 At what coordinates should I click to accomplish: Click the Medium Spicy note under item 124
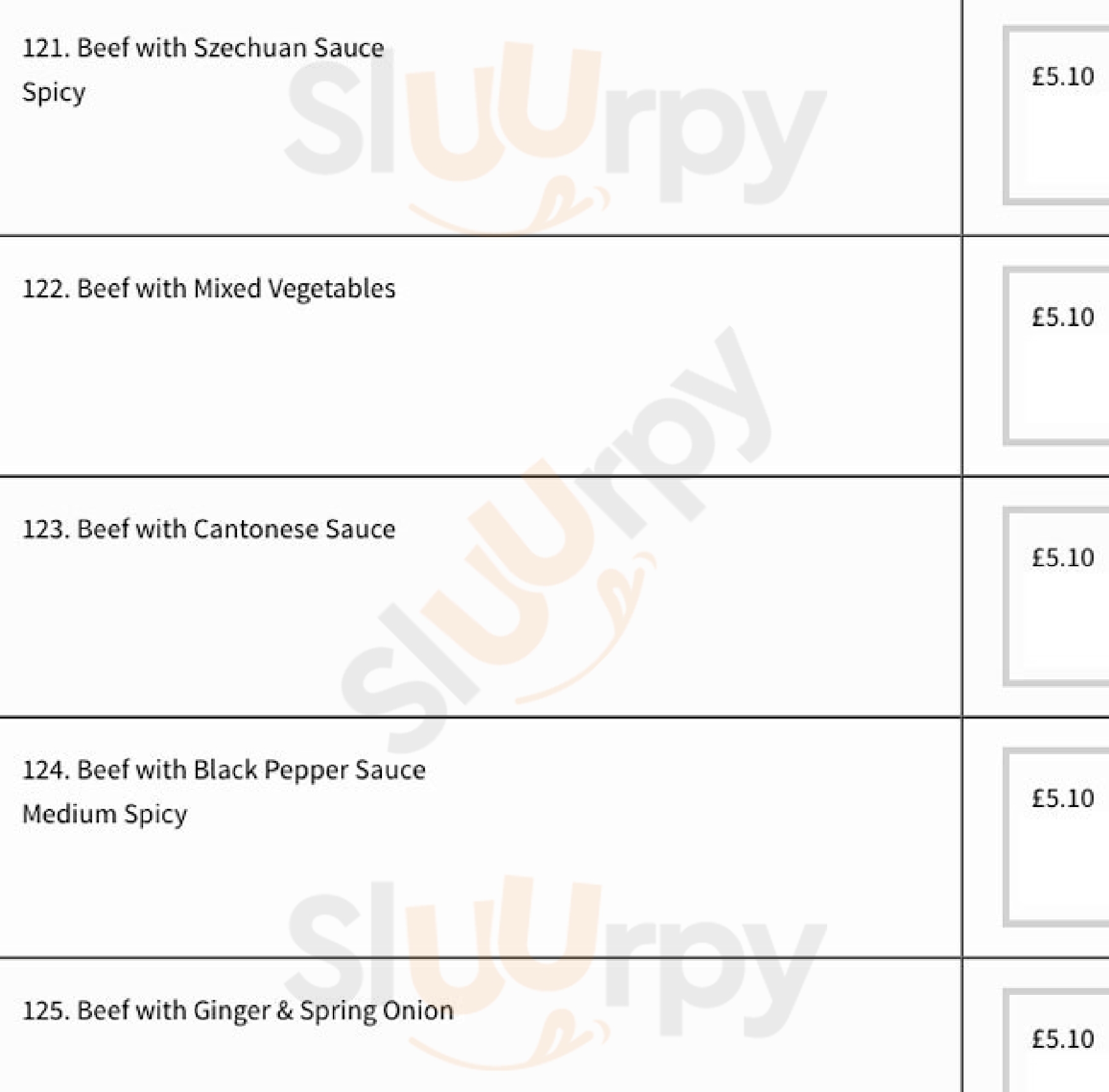[104, 814]
